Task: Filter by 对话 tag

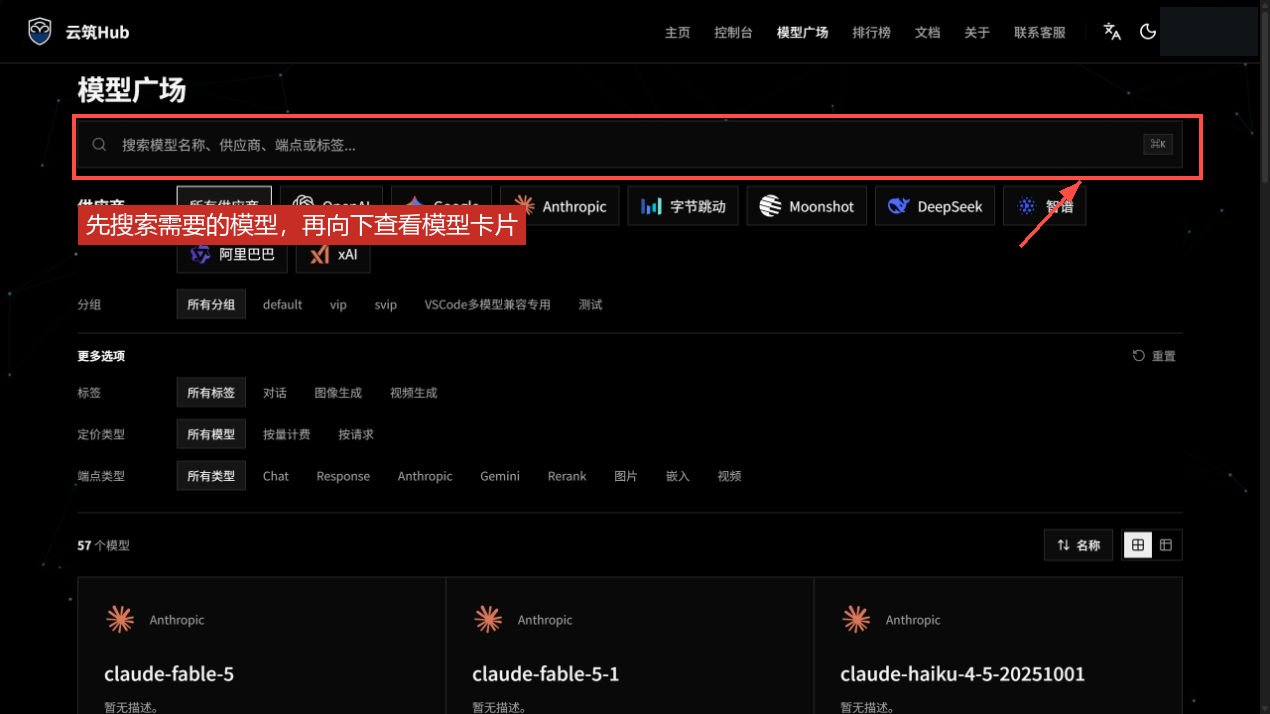Action: point(275,393)
